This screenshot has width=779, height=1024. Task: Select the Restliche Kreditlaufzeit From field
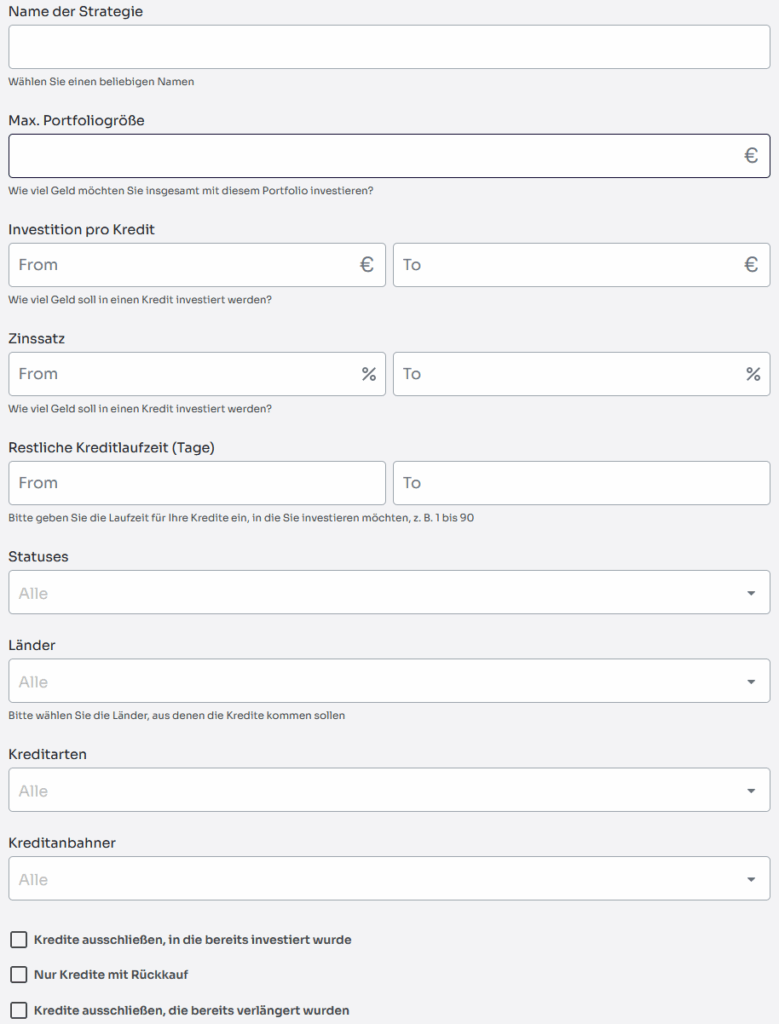(x=197, y=483)
